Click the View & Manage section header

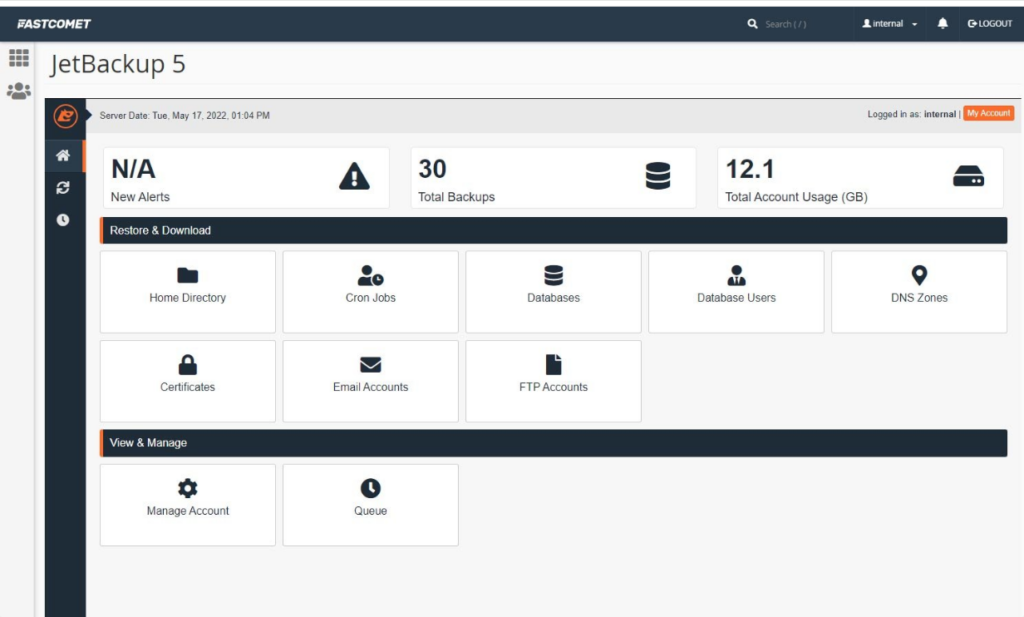pyautogui.click(x=554, y=443)
